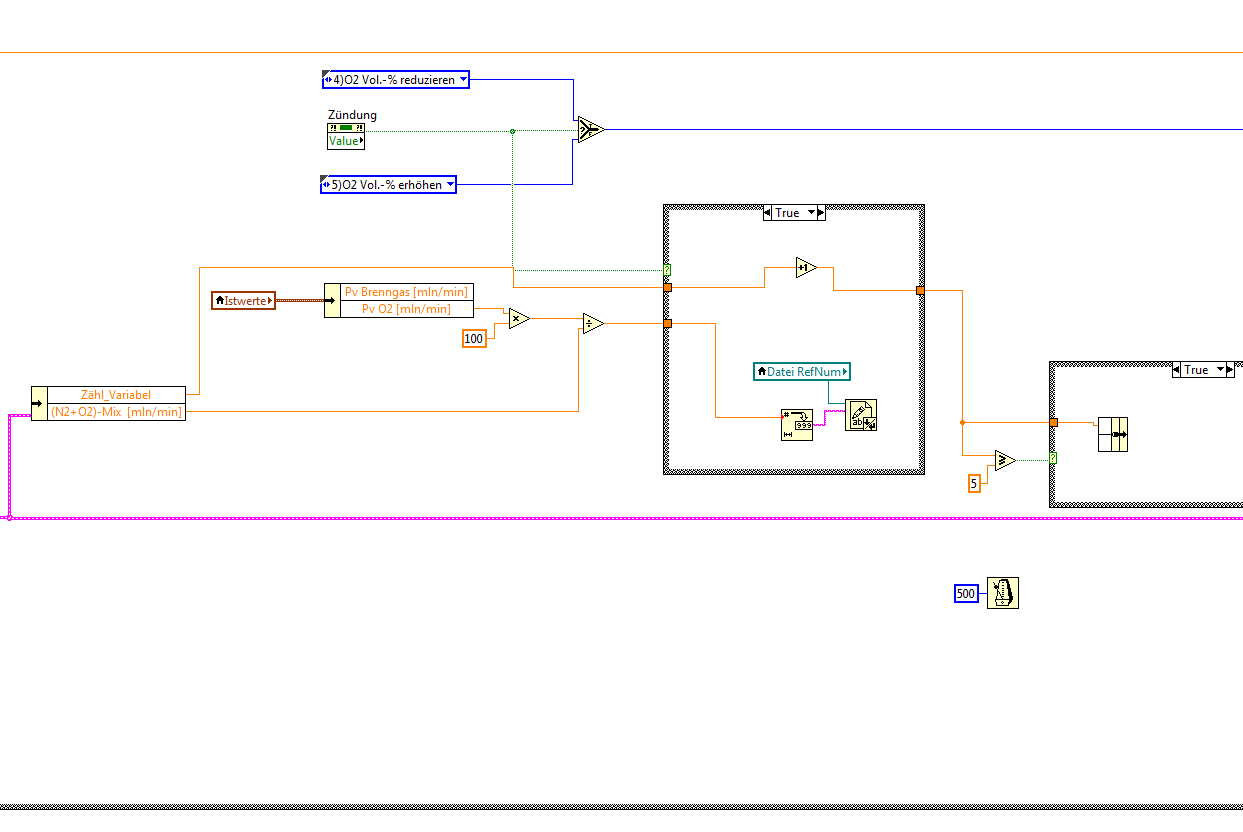Click the Istwerte local variable
This screenshot has width=1243, height=832.
243,300
